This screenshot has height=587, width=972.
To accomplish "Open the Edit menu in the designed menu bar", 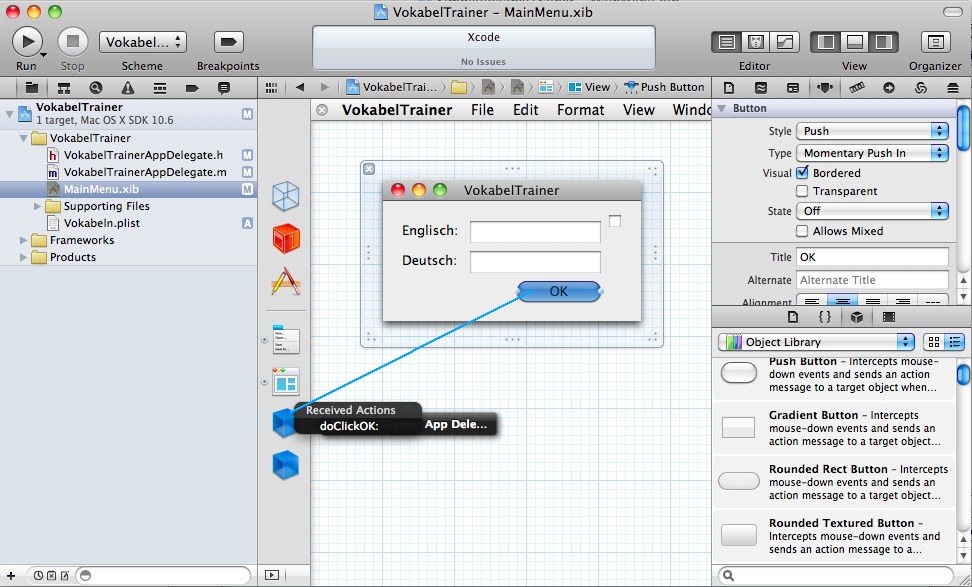I will [x=525, y=110].
